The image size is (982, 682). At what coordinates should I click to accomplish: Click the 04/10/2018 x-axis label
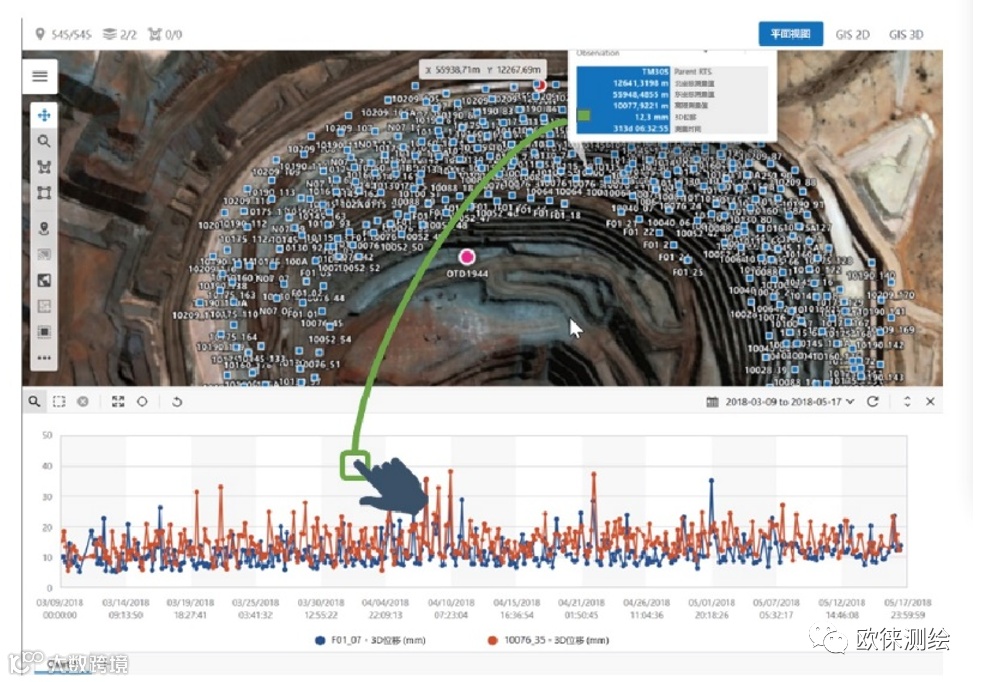(451, 608)
